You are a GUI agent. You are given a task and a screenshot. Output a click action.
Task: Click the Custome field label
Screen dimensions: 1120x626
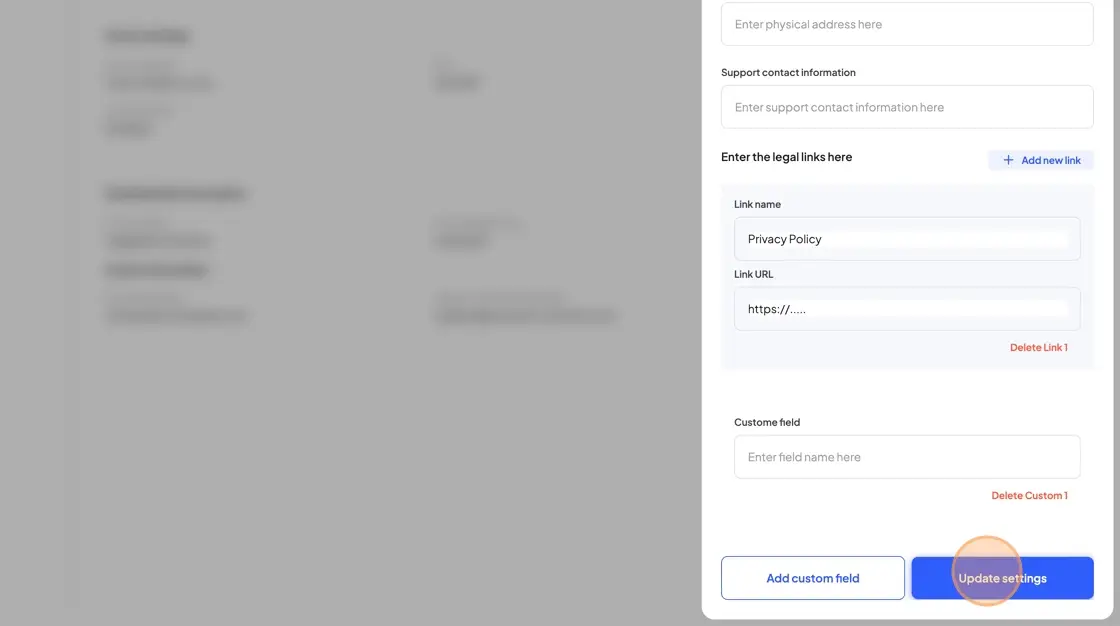click(767, 422)
